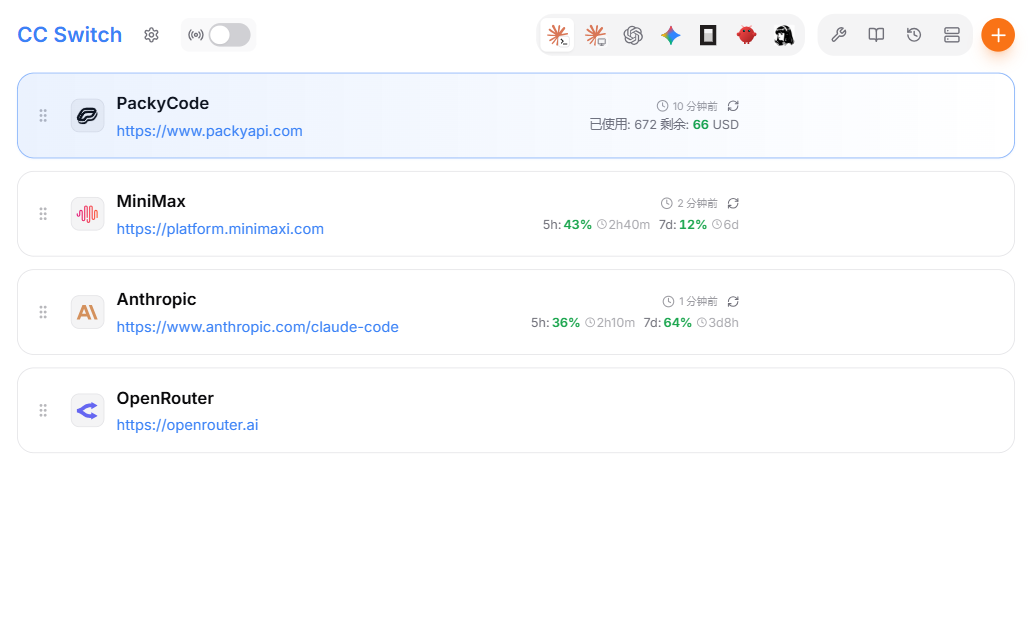Click the Anthropic 3d8h reset timer
Screen dimensions: 1028x623
pos(718,323)
